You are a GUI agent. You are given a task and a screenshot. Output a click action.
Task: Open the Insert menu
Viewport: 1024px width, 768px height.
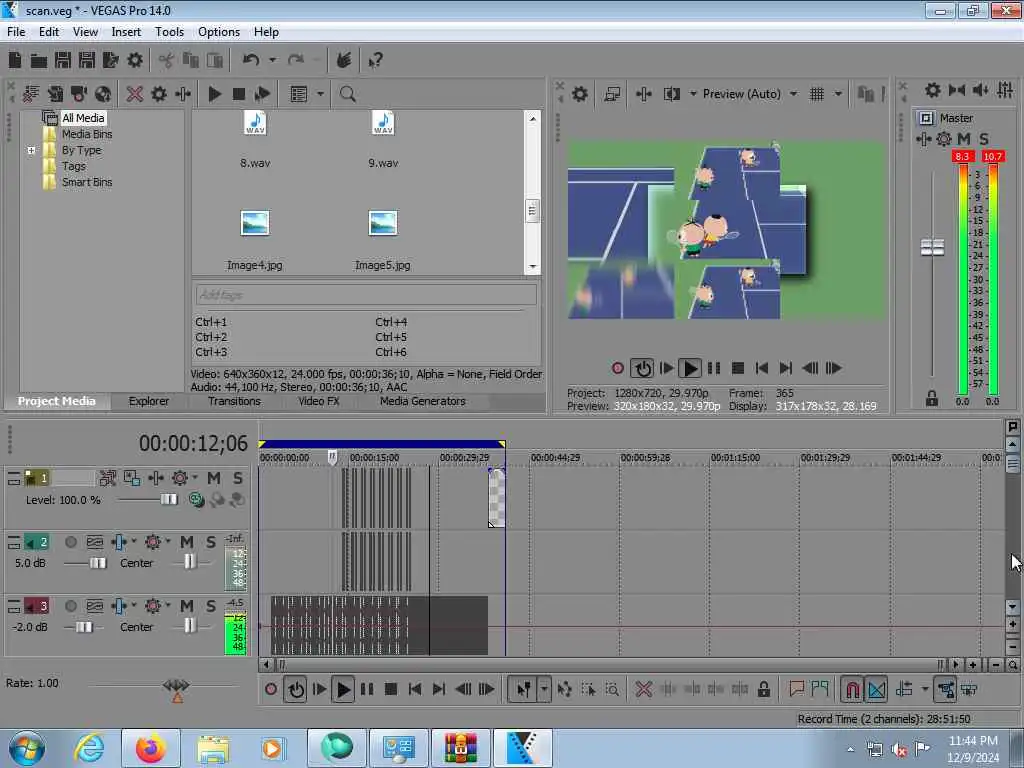tap(126, 32)
